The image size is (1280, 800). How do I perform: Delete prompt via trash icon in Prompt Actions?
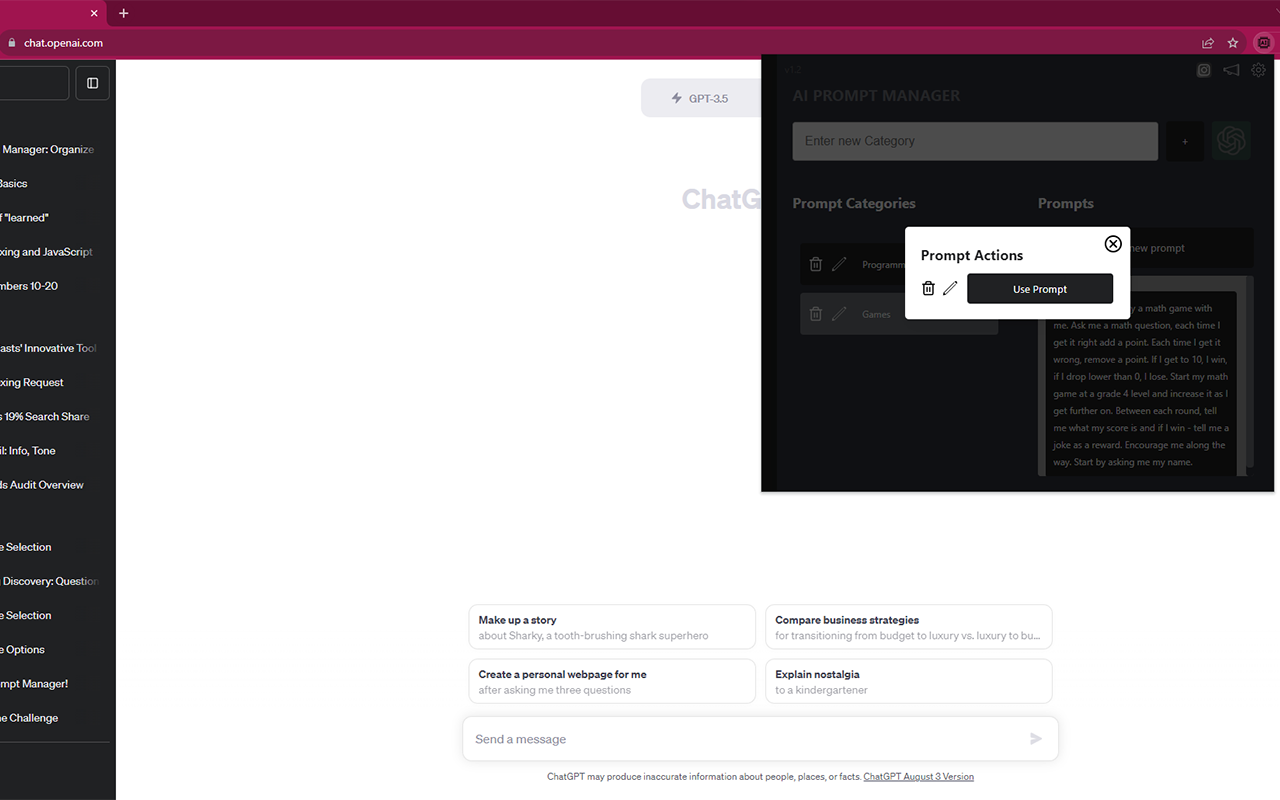click(x=928, y=288)
